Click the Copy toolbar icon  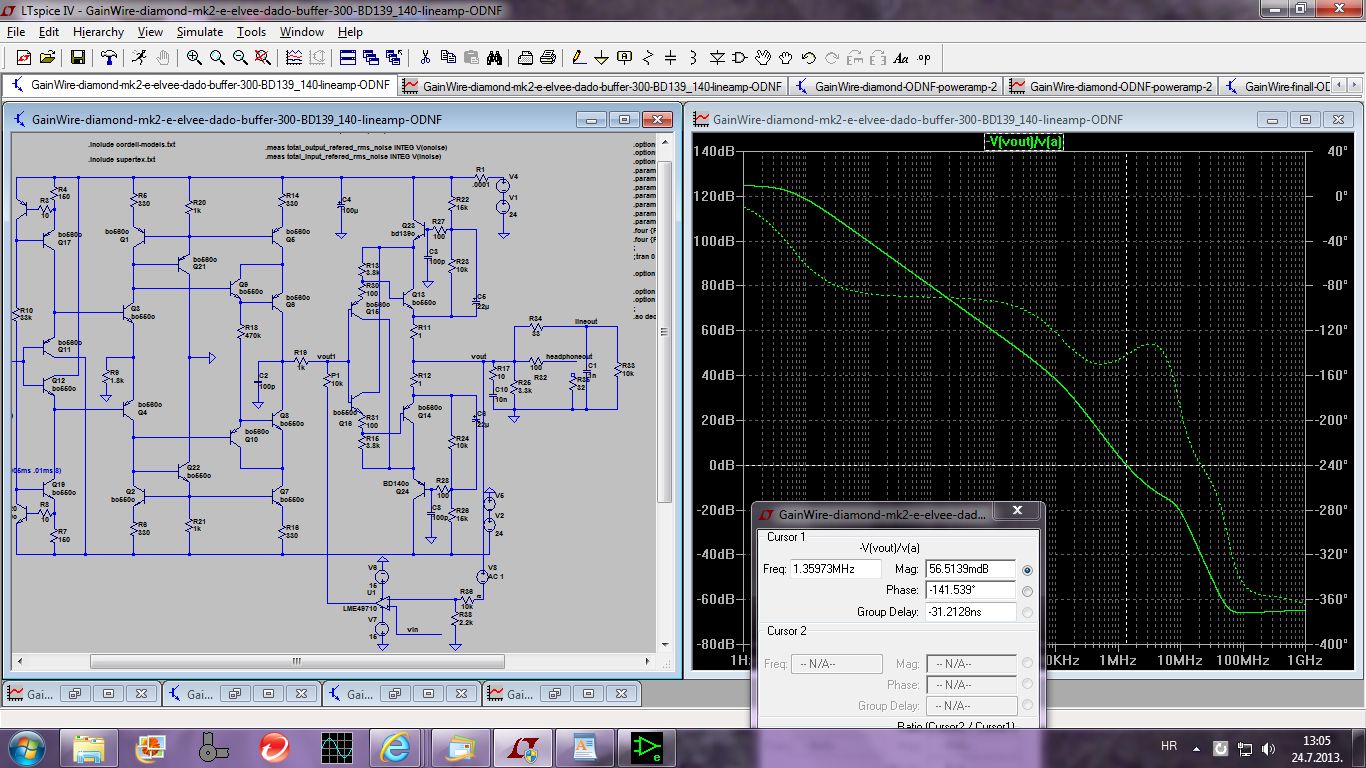[448, 57]
